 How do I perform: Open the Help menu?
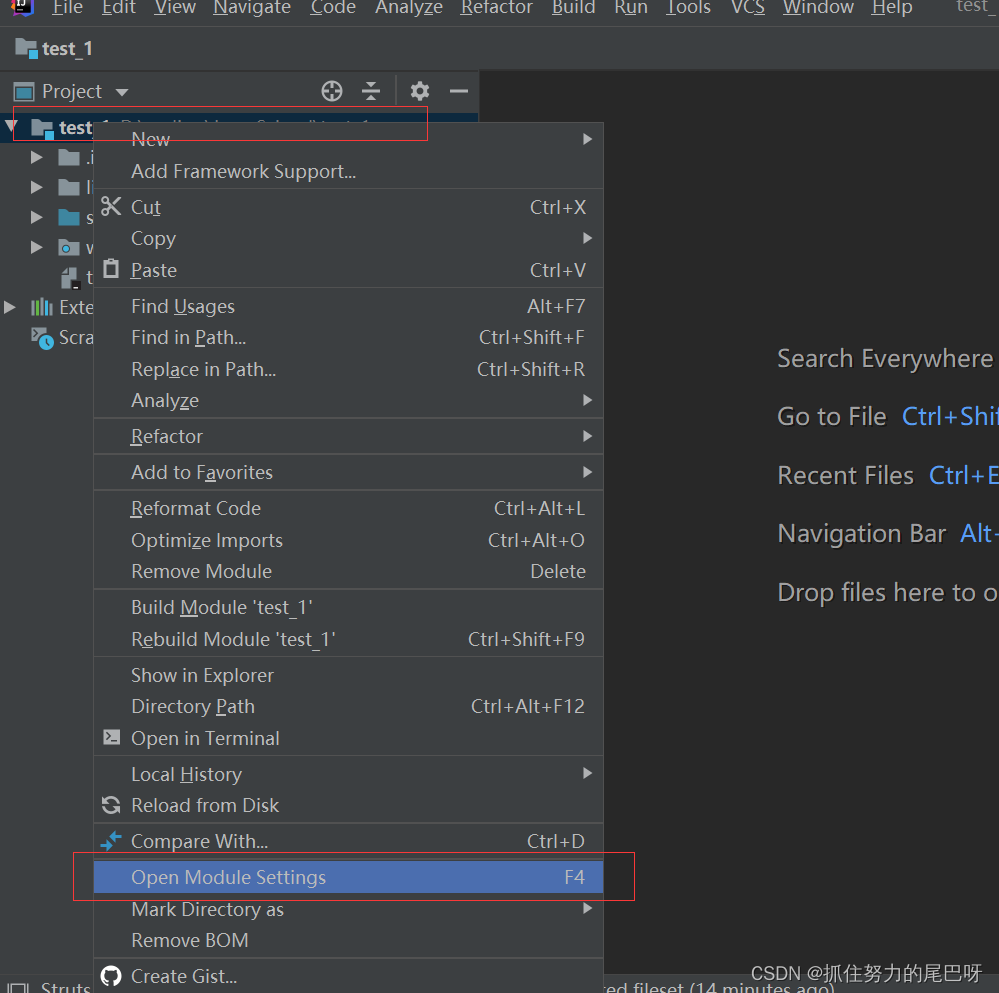891,8
